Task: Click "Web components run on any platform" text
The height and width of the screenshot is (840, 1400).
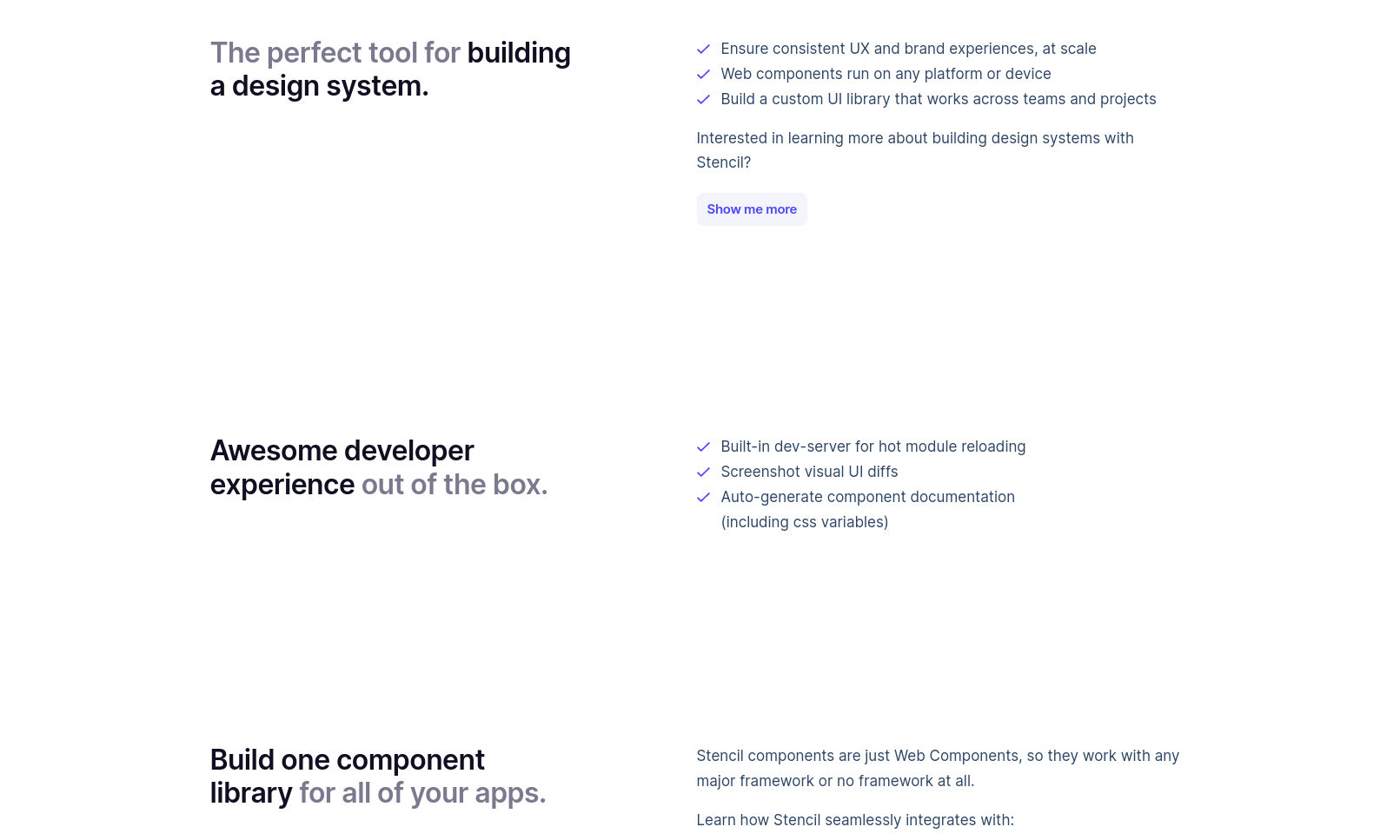Action: coord(886,74)
